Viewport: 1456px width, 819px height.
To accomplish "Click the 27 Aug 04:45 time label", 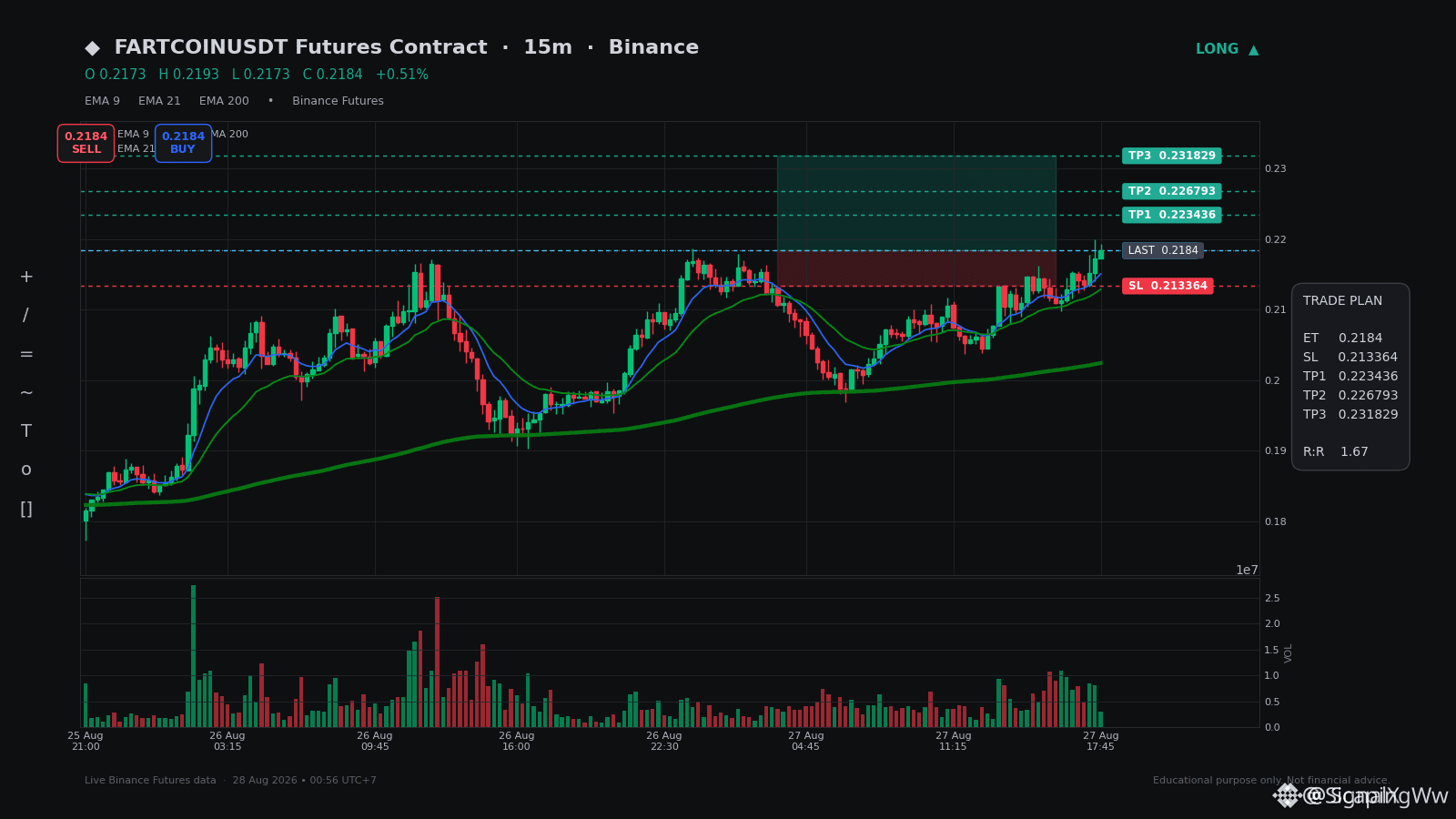I will coord(806,742).
